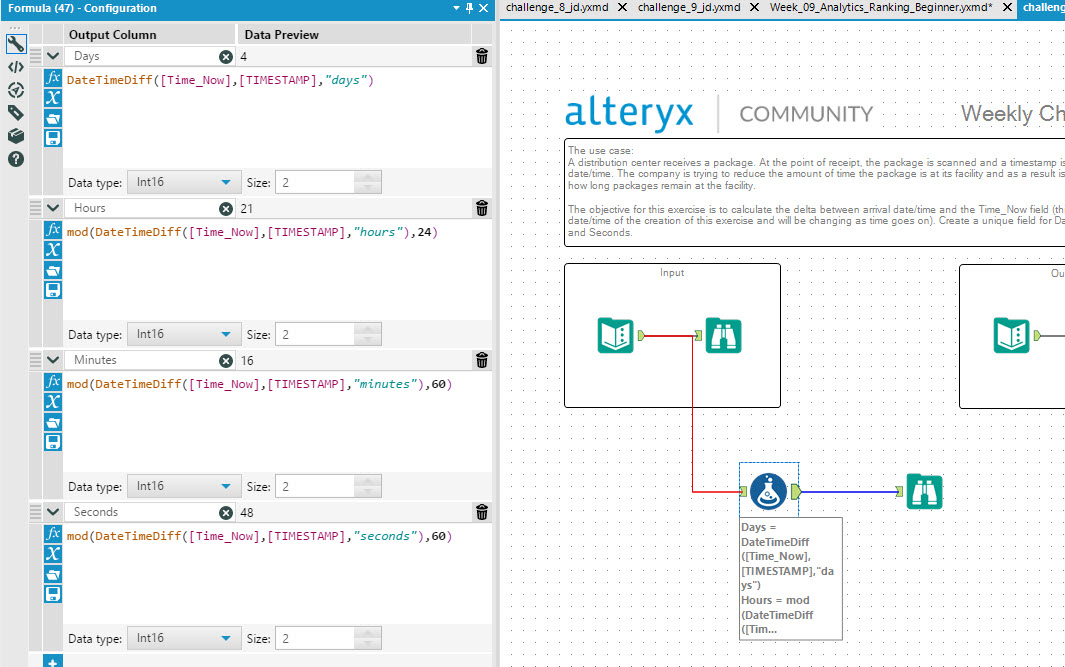Toggle the pin on the Configuration panel

pos(471,9)
